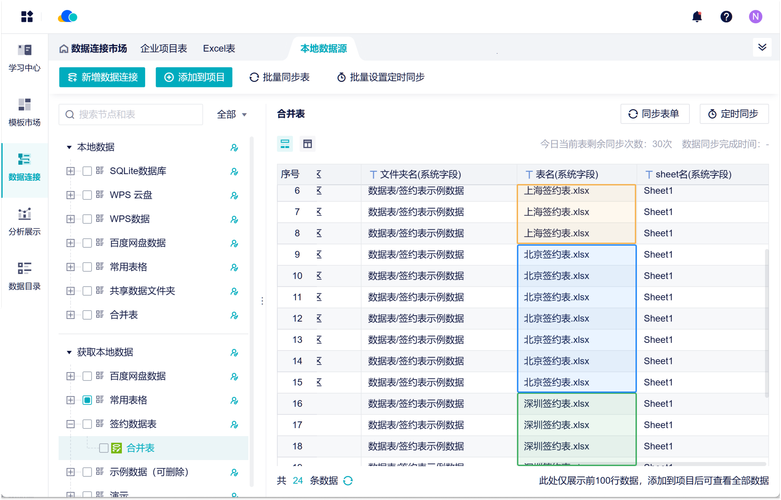The height and width of the screenshot is (500, 781).
Task: Open the help question mark icon
Action: (x=726, y=16)
